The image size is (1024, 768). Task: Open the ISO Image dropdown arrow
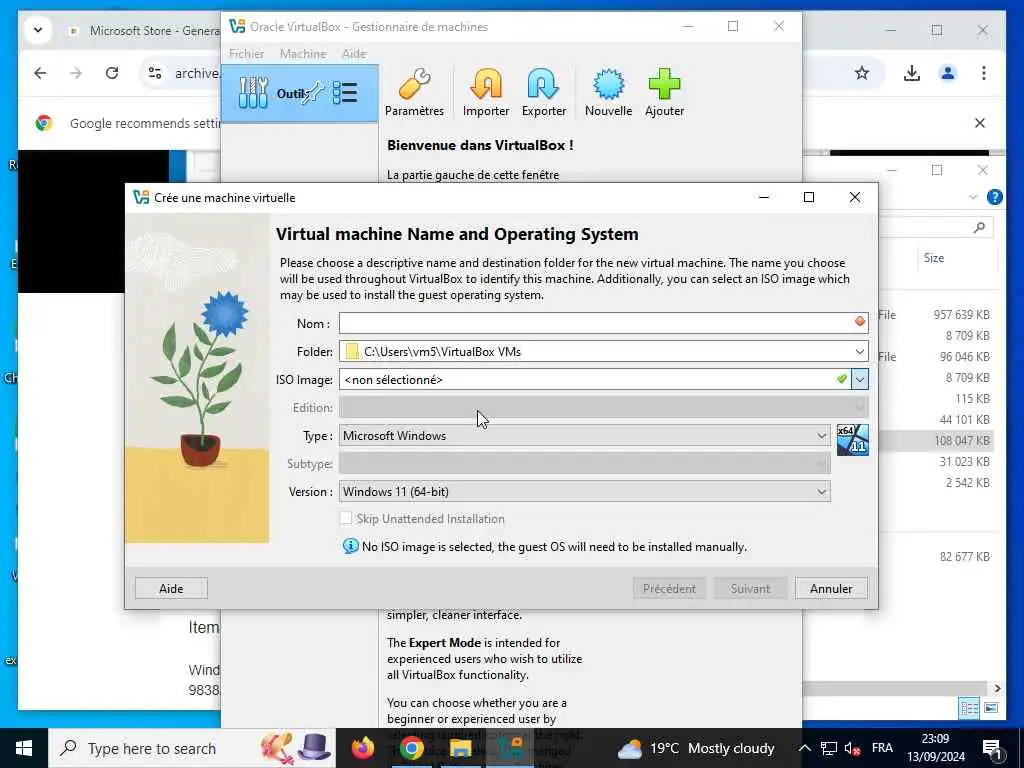(859, 379)
